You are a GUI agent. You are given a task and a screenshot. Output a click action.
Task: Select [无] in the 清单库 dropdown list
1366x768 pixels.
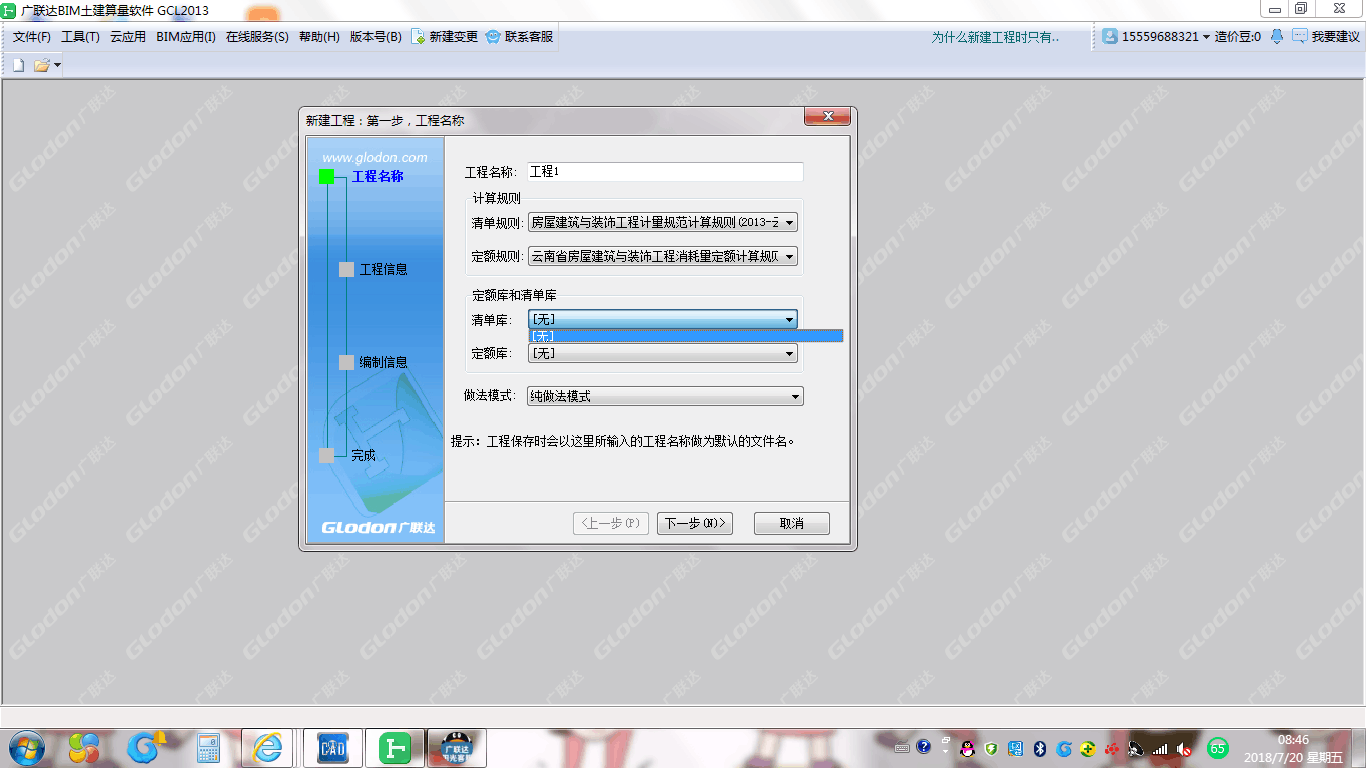click(686, 336)
